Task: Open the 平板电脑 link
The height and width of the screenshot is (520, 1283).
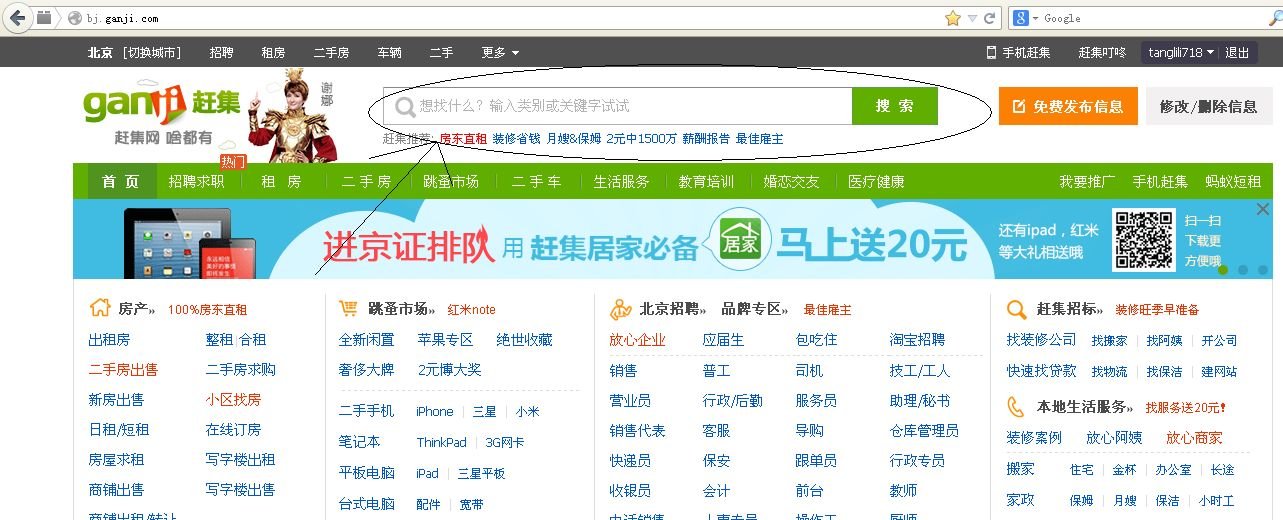Action: point(366,473)
